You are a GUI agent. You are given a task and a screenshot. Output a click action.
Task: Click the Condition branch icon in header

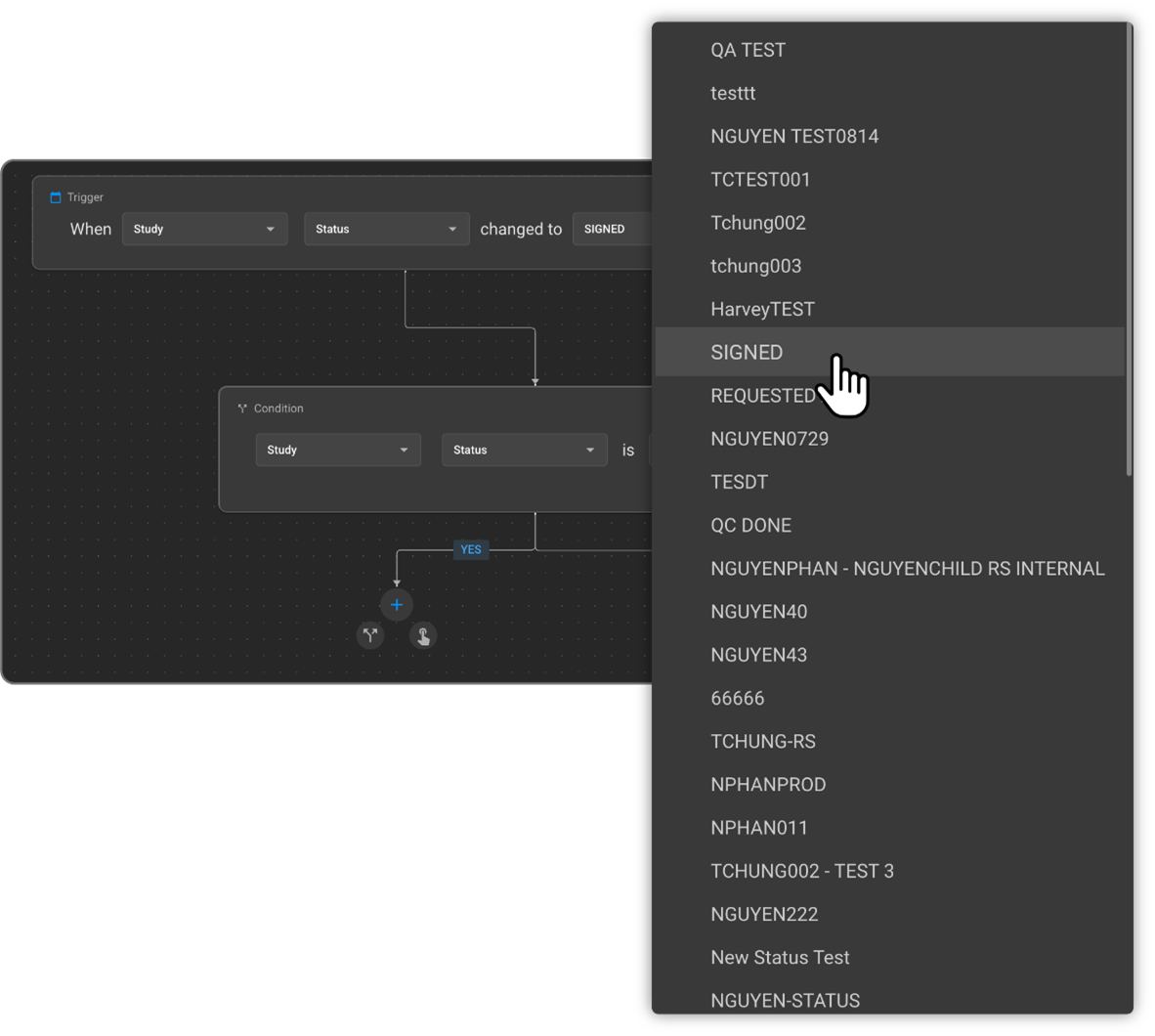click(242, 409)
